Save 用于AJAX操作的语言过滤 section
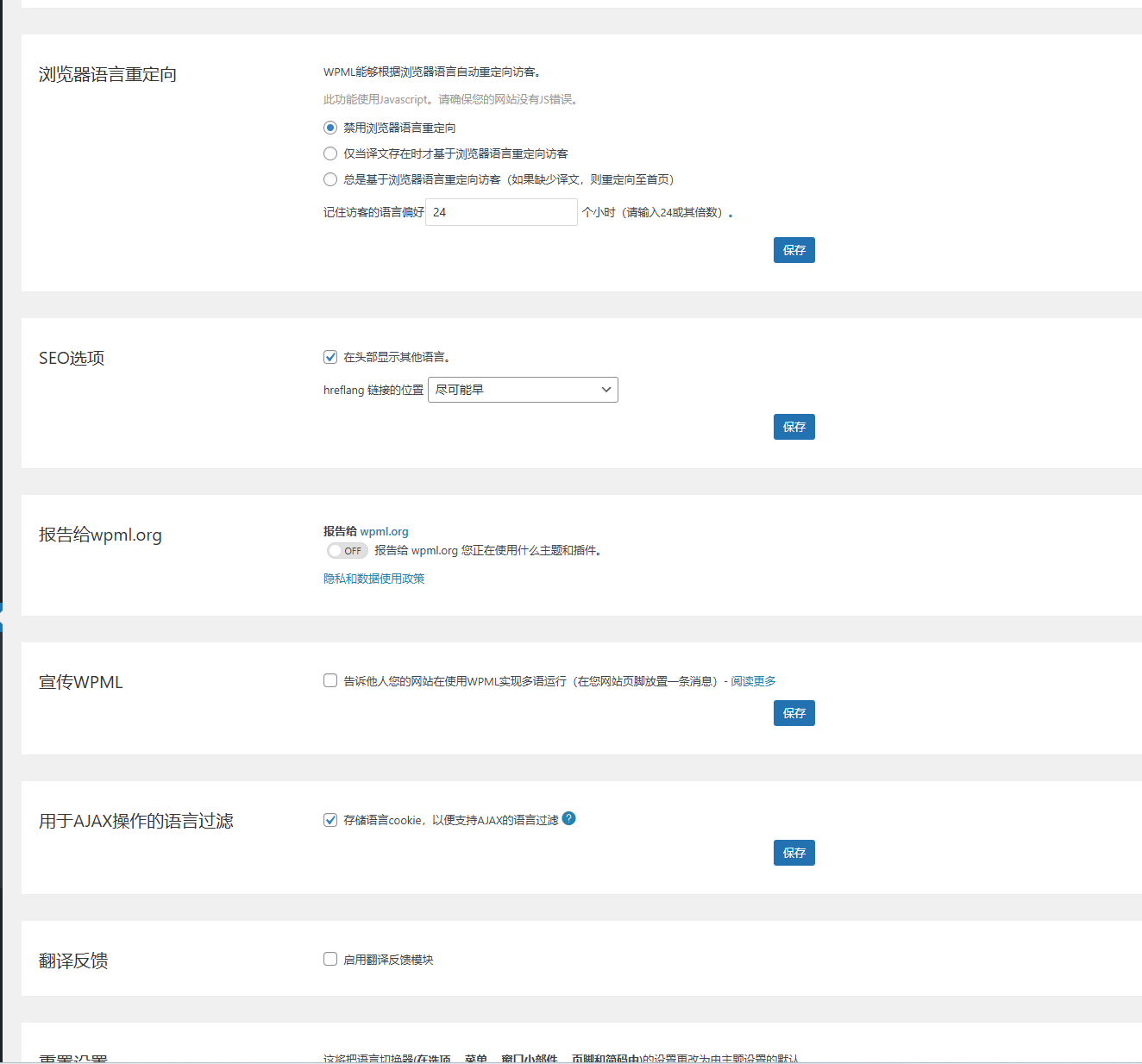 click(794, 853)
